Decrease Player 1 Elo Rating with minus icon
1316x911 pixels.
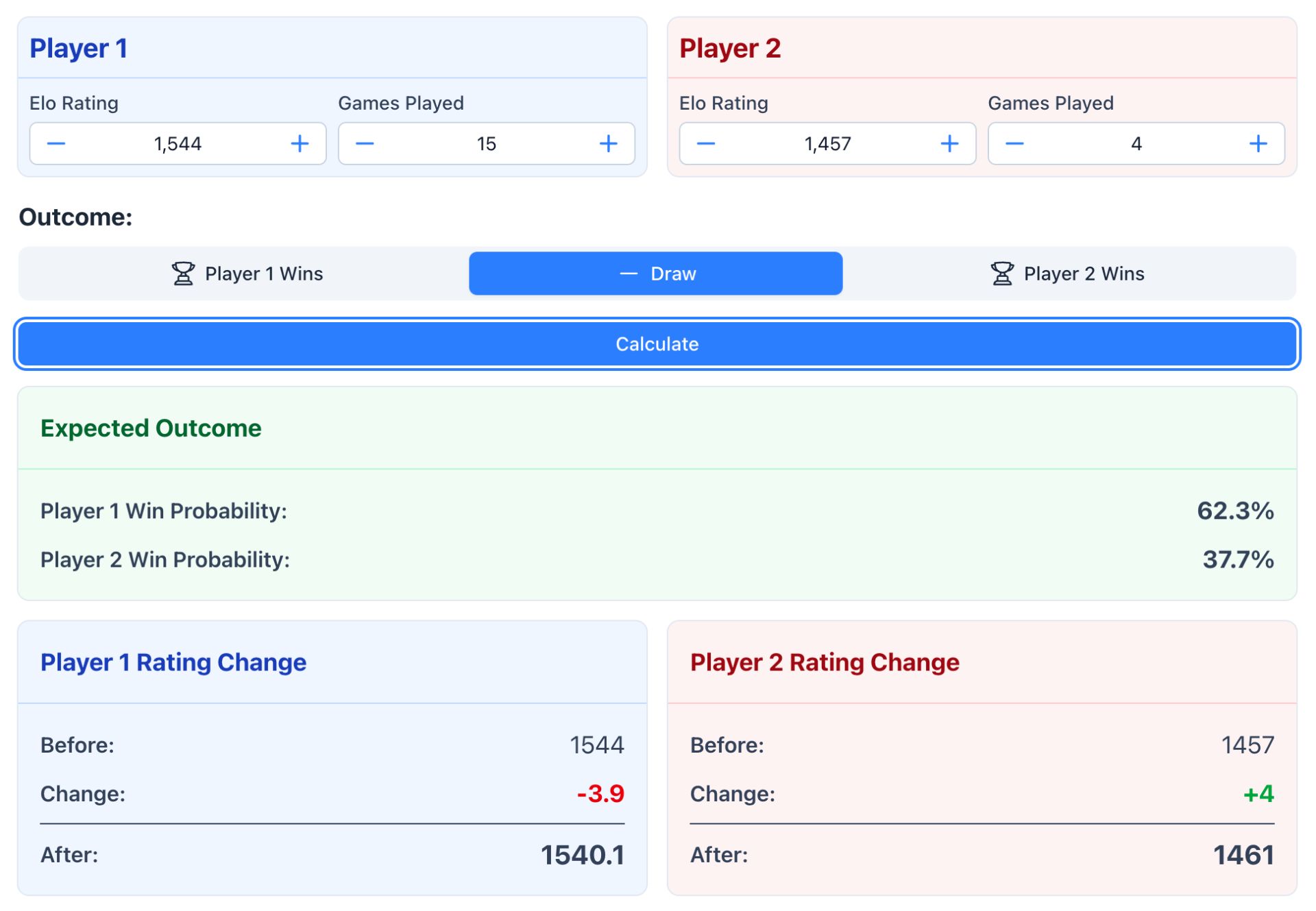click(56, 144)
